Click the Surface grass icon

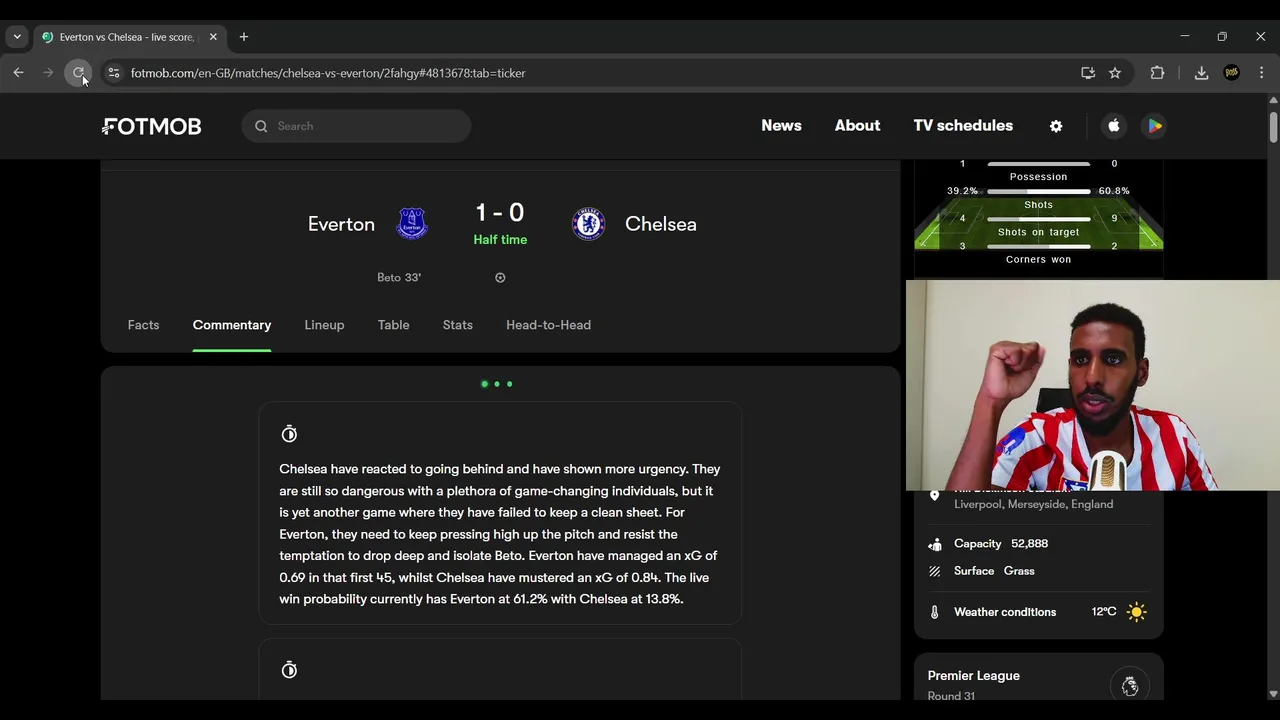click(935, 571)
